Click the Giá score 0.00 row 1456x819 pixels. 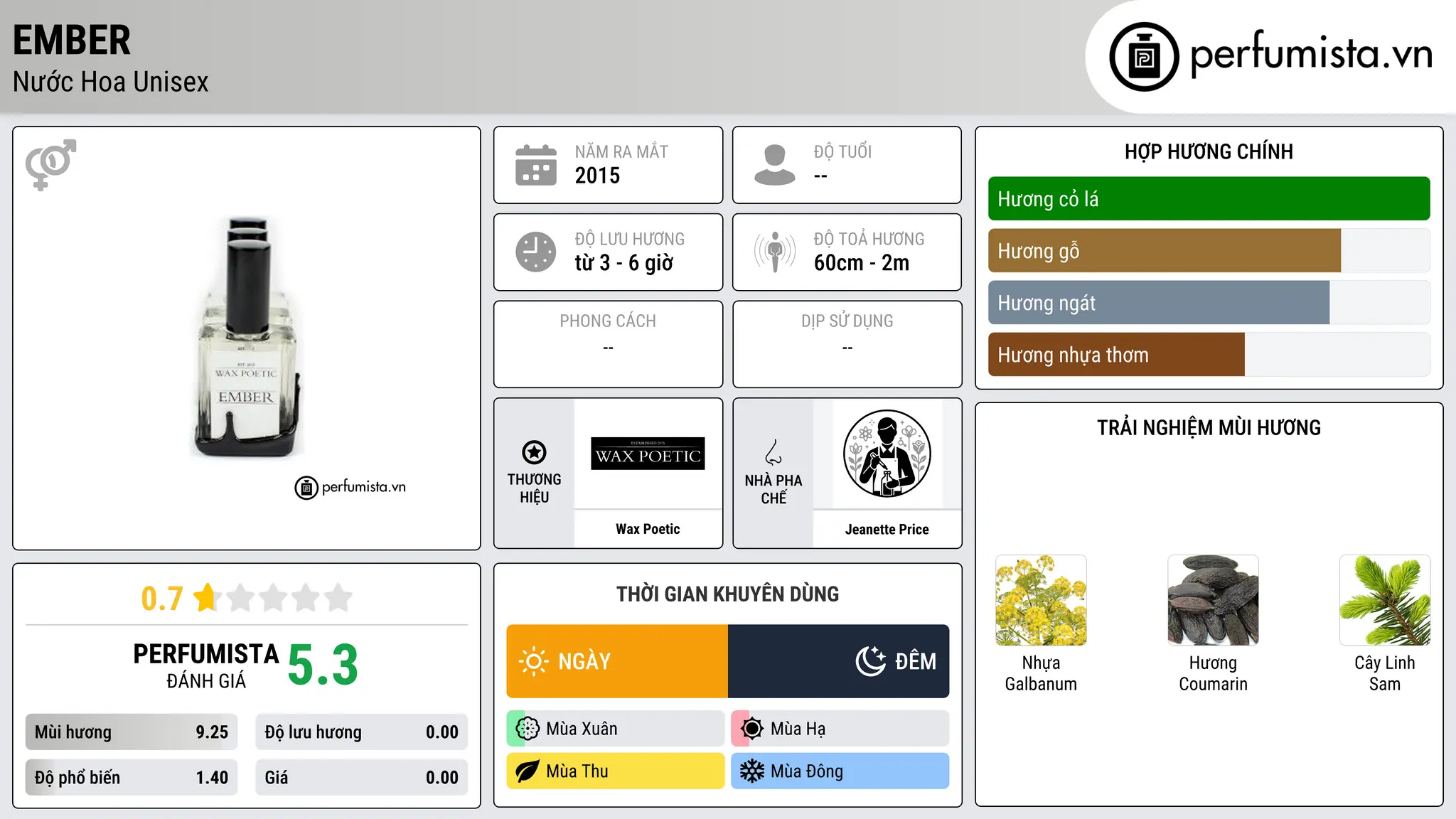362,778
